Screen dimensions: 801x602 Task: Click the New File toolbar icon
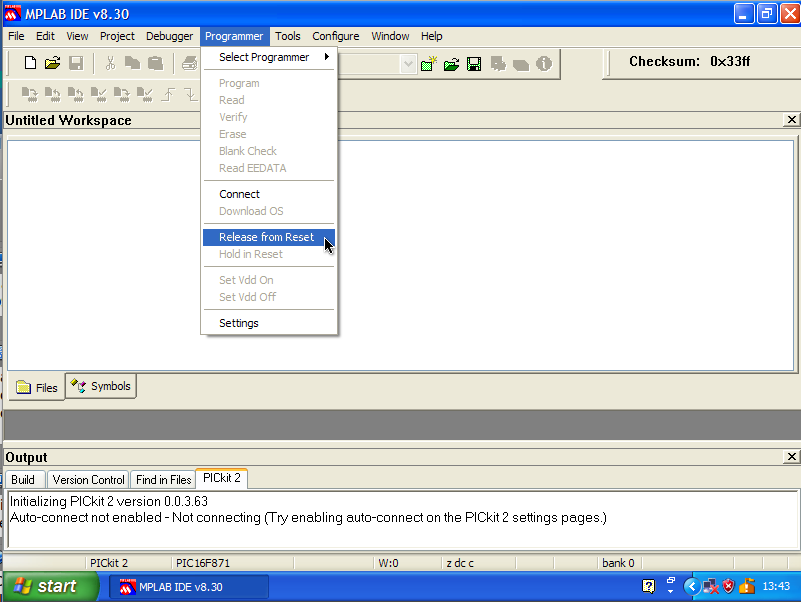[x=30, y=63]
